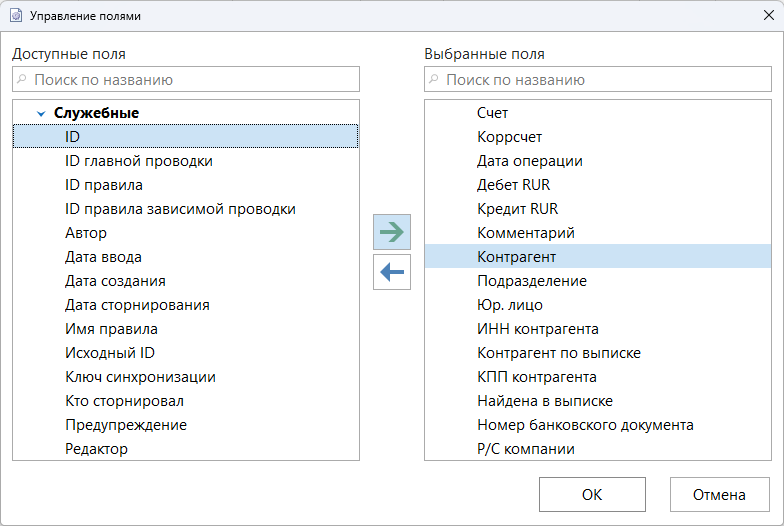This screenshot has height=526, width=784.
Task: Select Ключ синхронизации field
Action: (x=140, y=377)
